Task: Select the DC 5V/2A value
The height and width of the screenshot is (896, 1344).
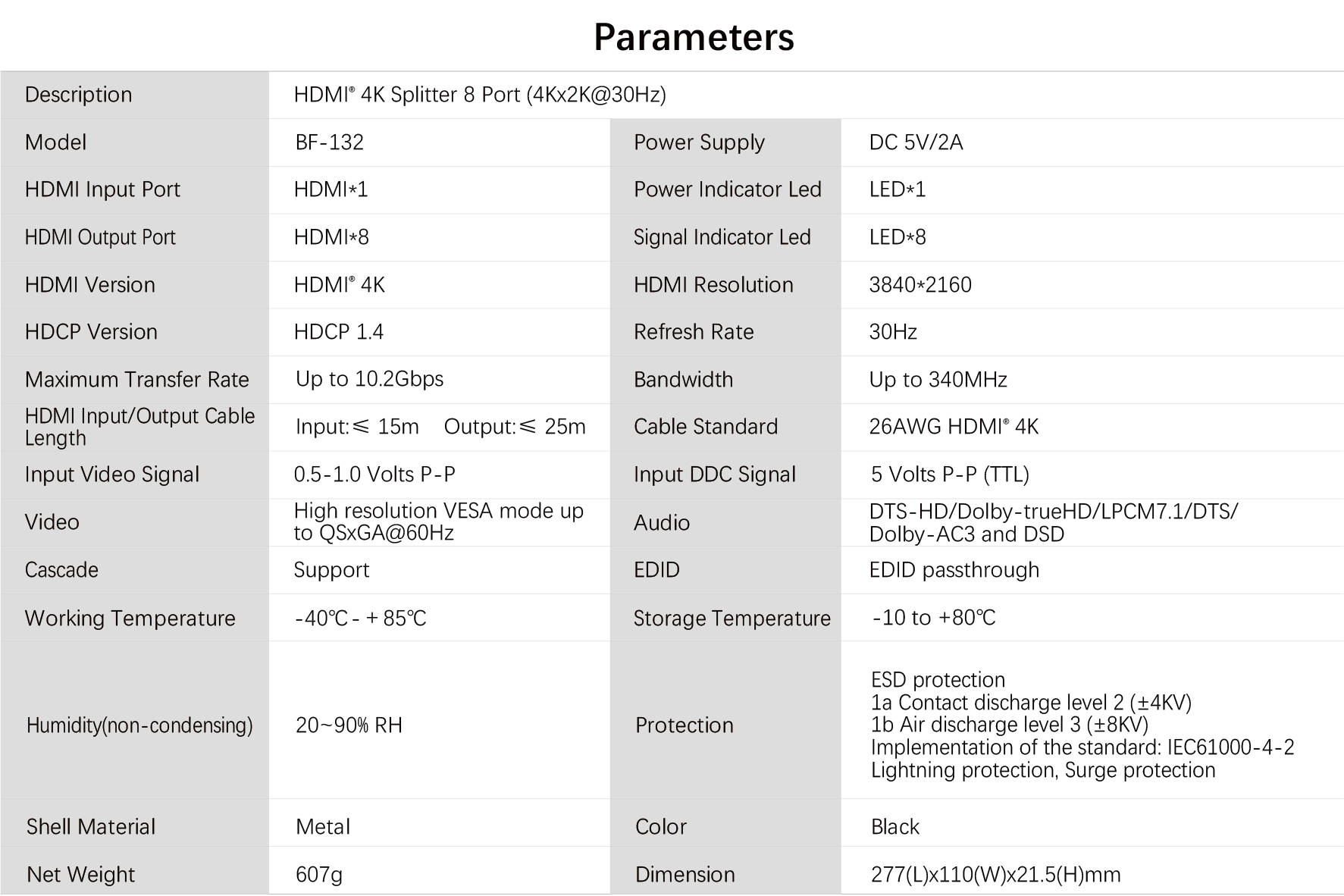Action: click(916, 143)
